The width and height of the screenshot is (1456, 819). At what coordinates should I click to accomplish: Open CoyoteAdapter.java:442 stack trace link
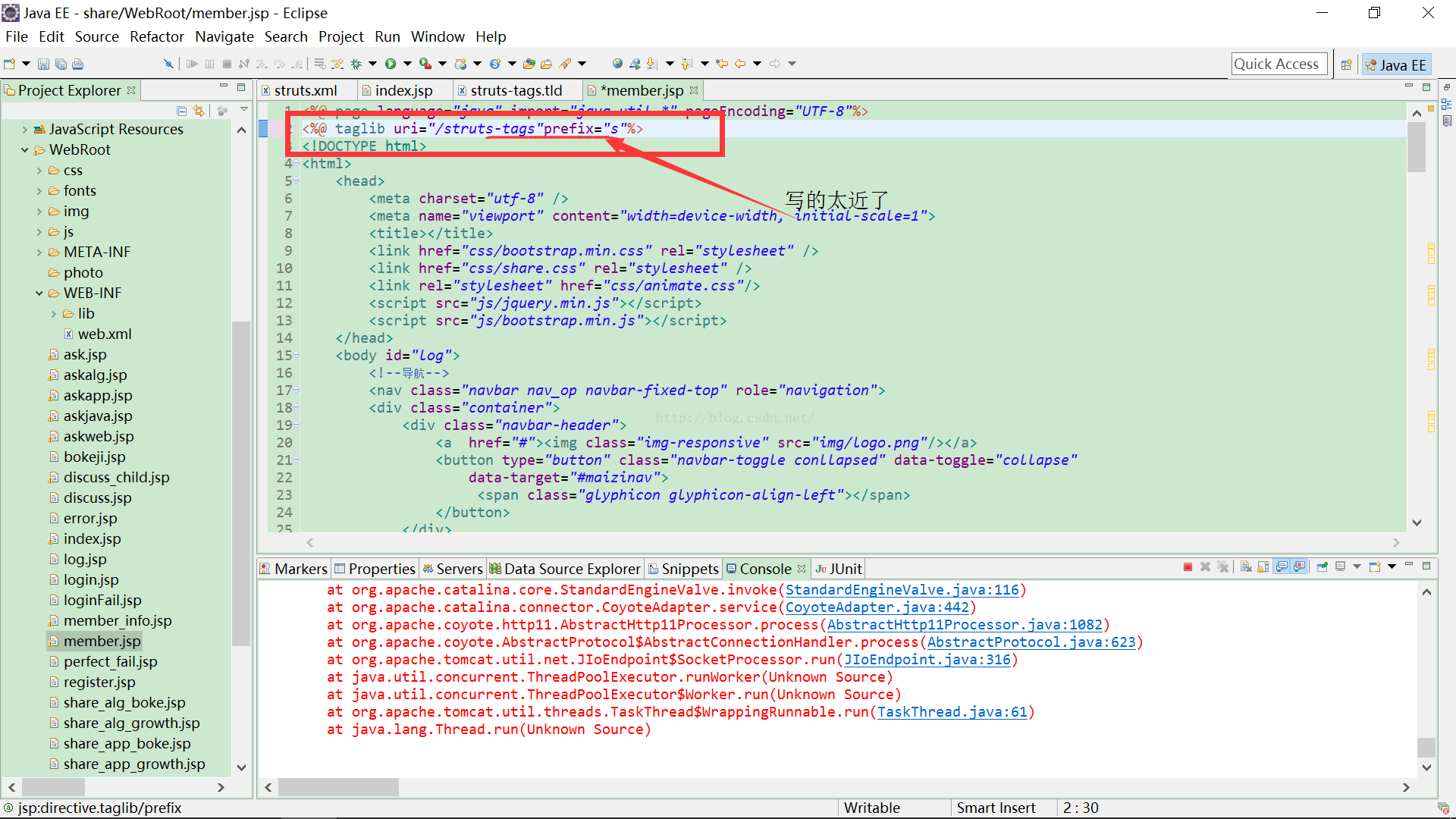pos(877,607)
